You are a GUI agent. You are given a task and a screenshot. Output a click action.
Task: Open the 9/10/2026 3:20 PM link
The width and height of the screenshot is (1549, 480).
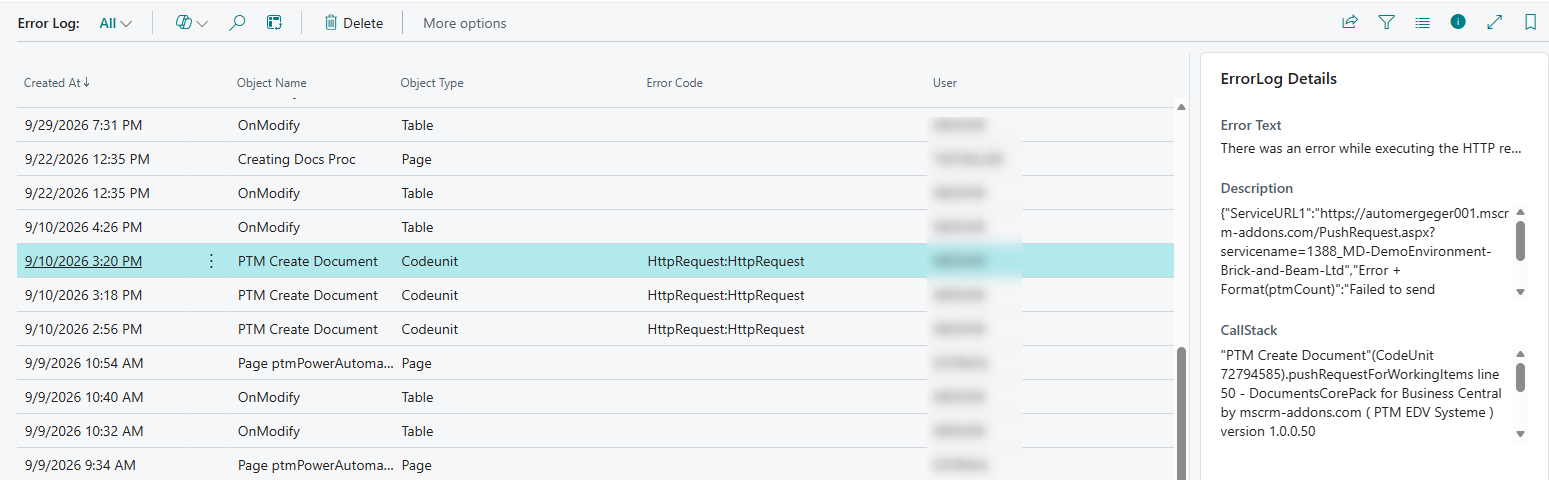(x=83, y=261)
